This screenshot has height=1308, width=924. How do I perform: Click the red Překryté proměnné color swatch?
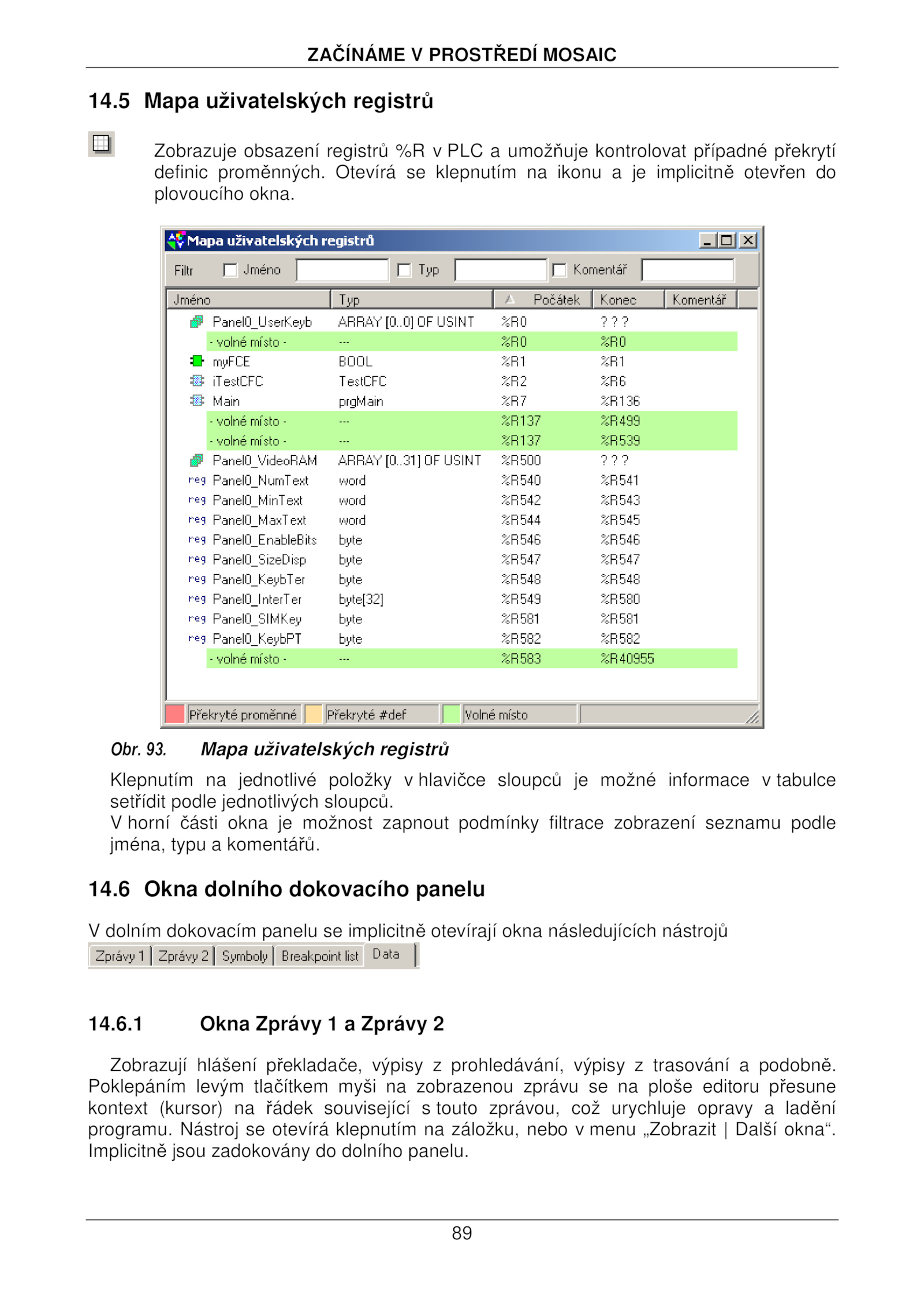pyautogui.click(x=174, y=714)
